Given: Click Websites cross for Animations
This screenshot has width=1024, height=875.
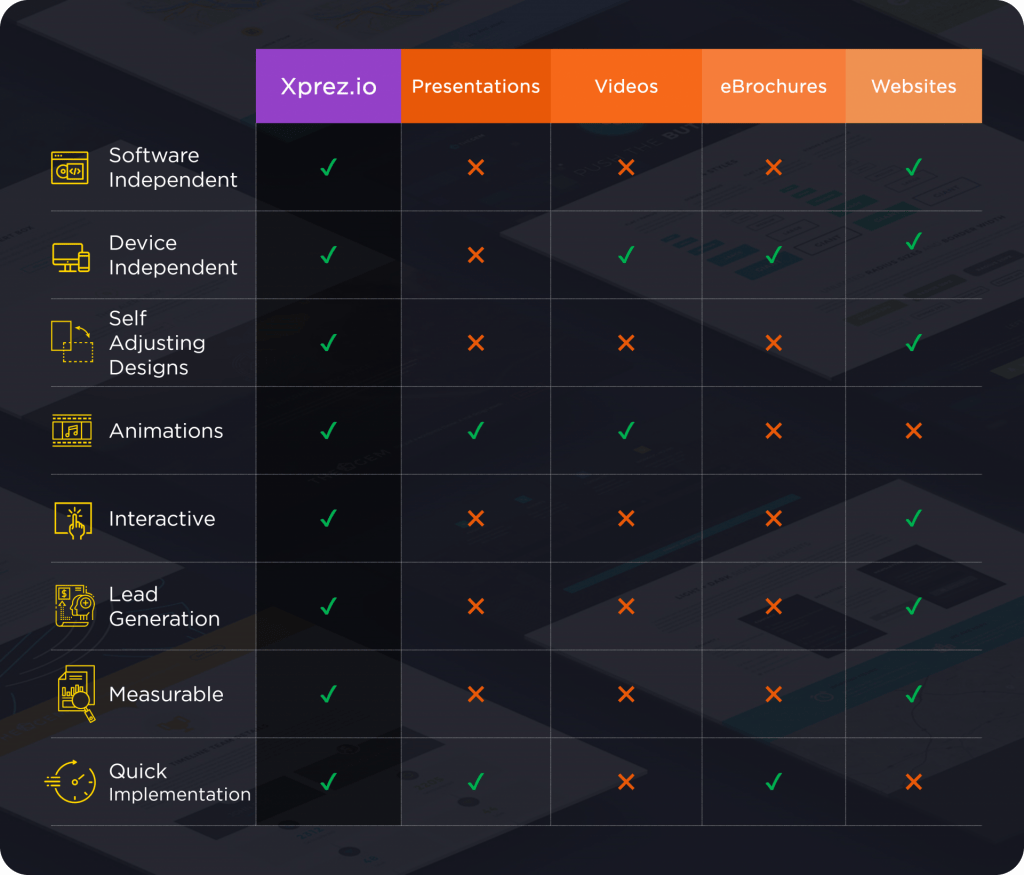Looking at the screenshot, I should point(914,431).
